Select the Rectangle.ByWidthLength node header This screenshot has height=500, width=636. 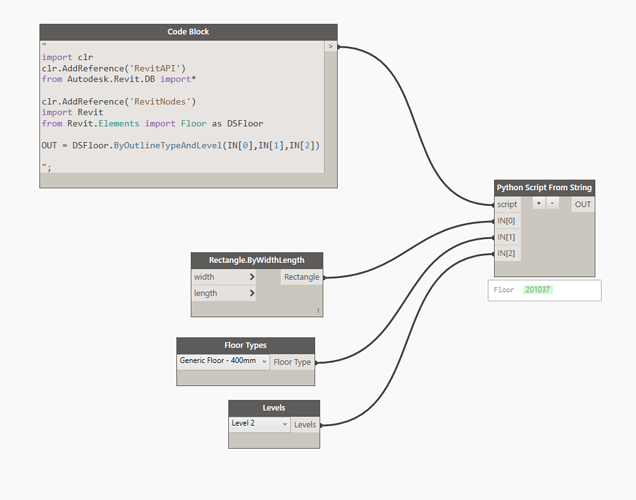tap(257, 260)
